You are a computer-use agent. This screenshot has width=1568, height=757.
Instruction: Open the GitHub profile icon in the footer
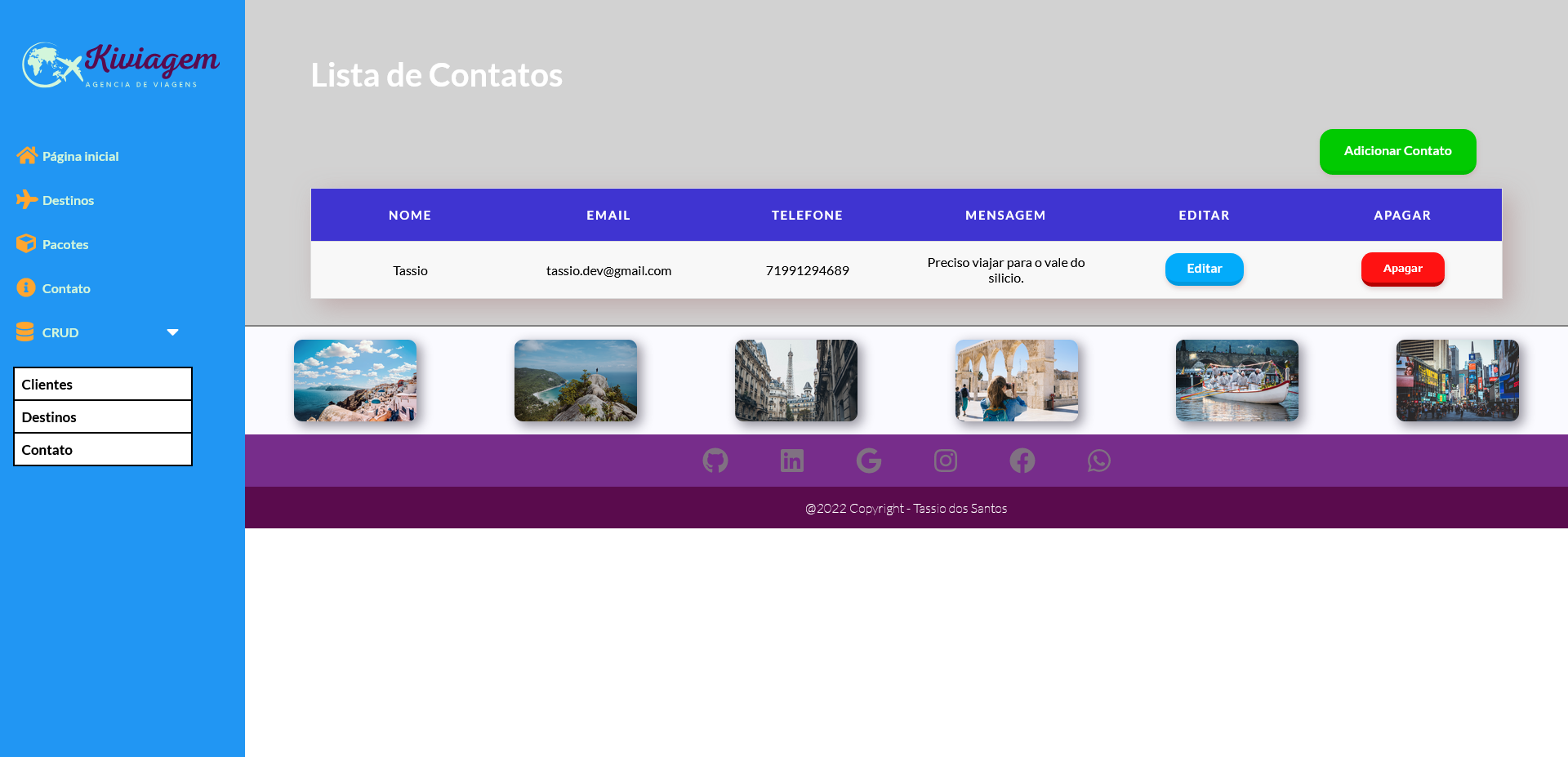pyautogui.click(x=715, y=460)
